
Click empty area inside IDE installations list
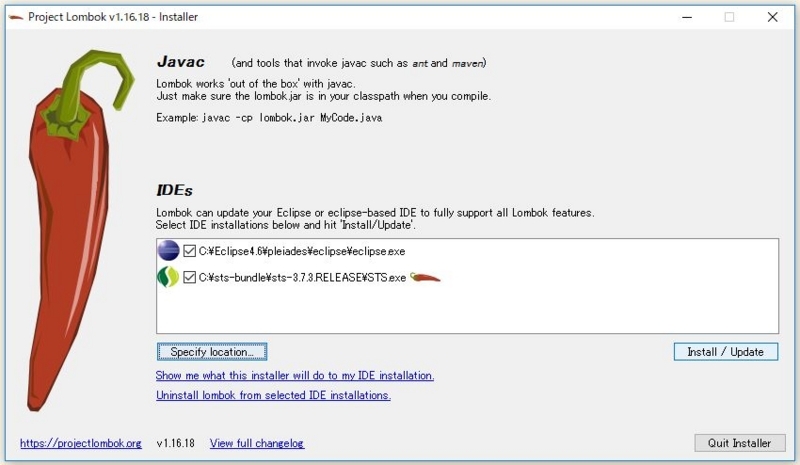(467, 311)
